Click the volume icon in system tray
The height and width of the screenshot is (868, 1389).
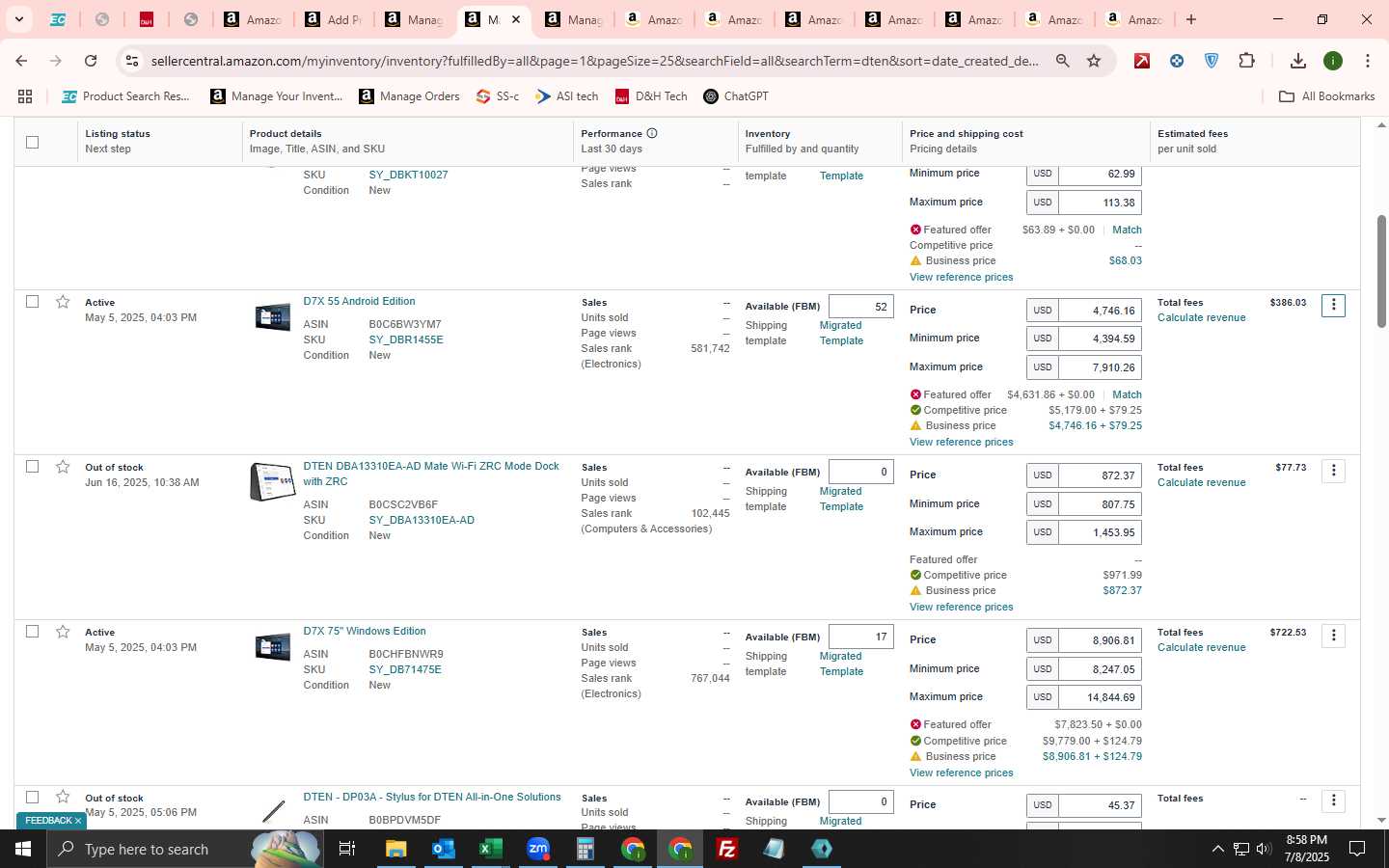[x=1264, y=849]
